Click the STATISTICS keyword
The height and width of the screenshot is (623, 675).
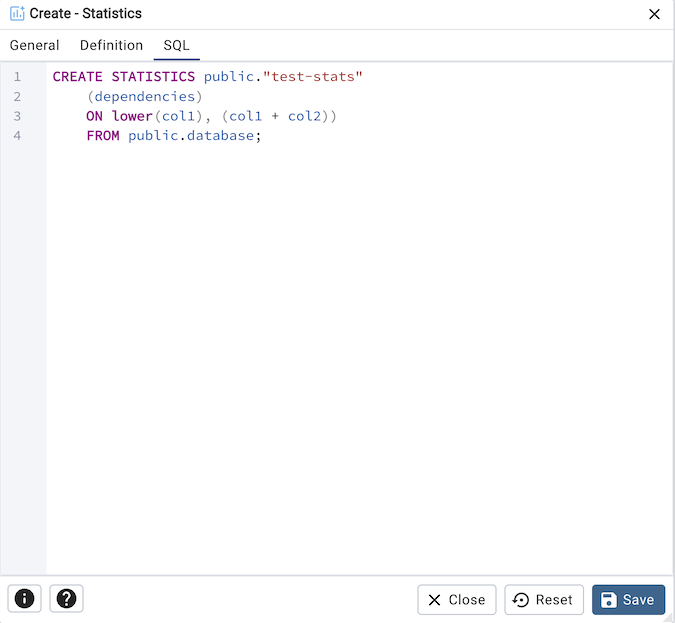pos(153,77)
